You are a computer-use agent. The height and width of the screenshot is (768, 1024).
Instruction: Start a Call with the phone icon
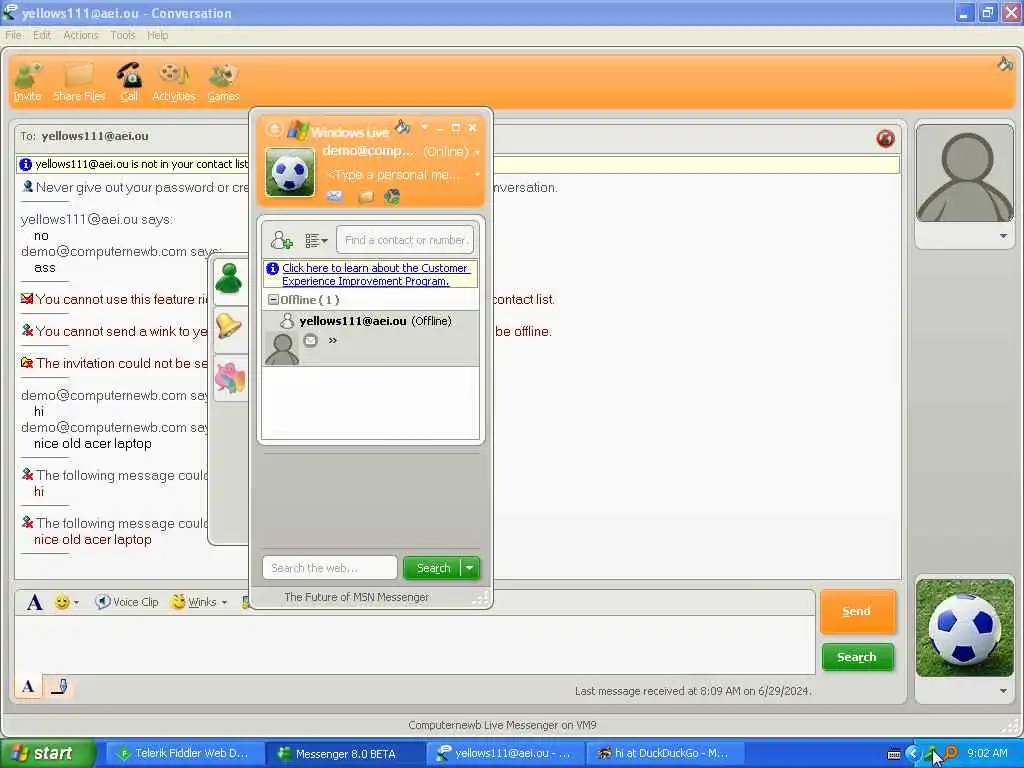click(129, 82)
